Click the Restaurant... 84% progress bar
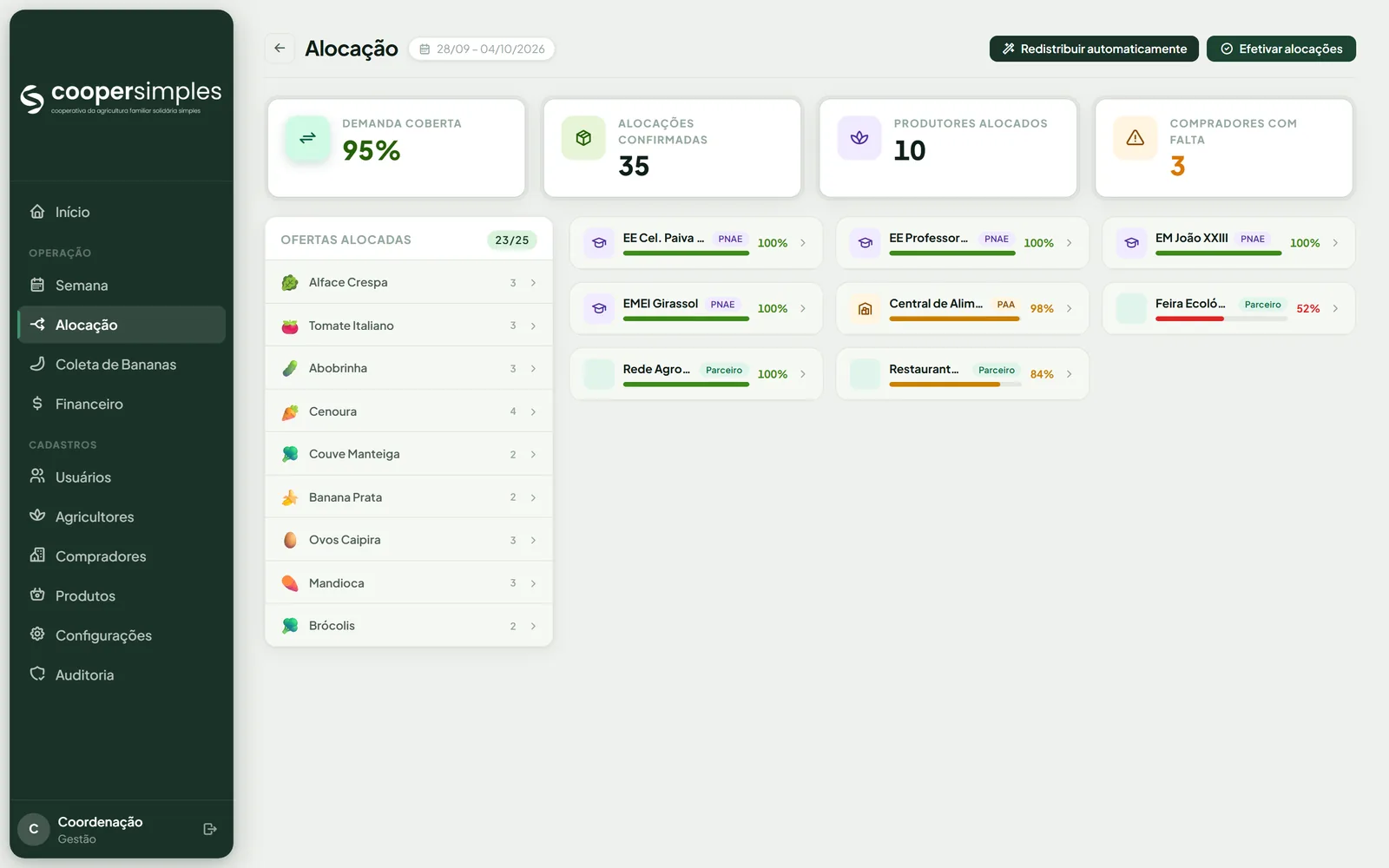The height and width of the screenshot is (868, 1389). 954,385
